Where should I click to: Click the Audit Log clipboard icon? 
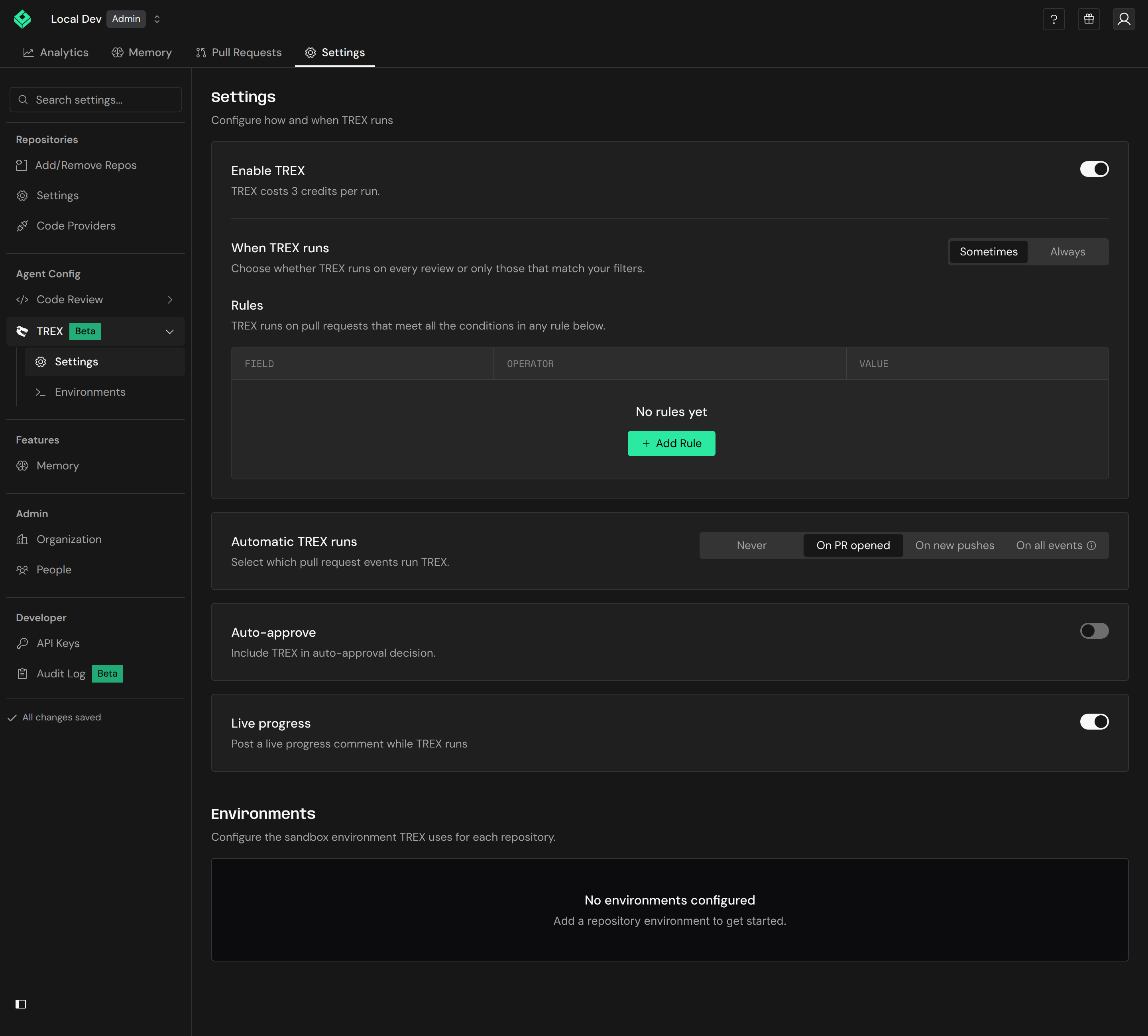[22, 673]
